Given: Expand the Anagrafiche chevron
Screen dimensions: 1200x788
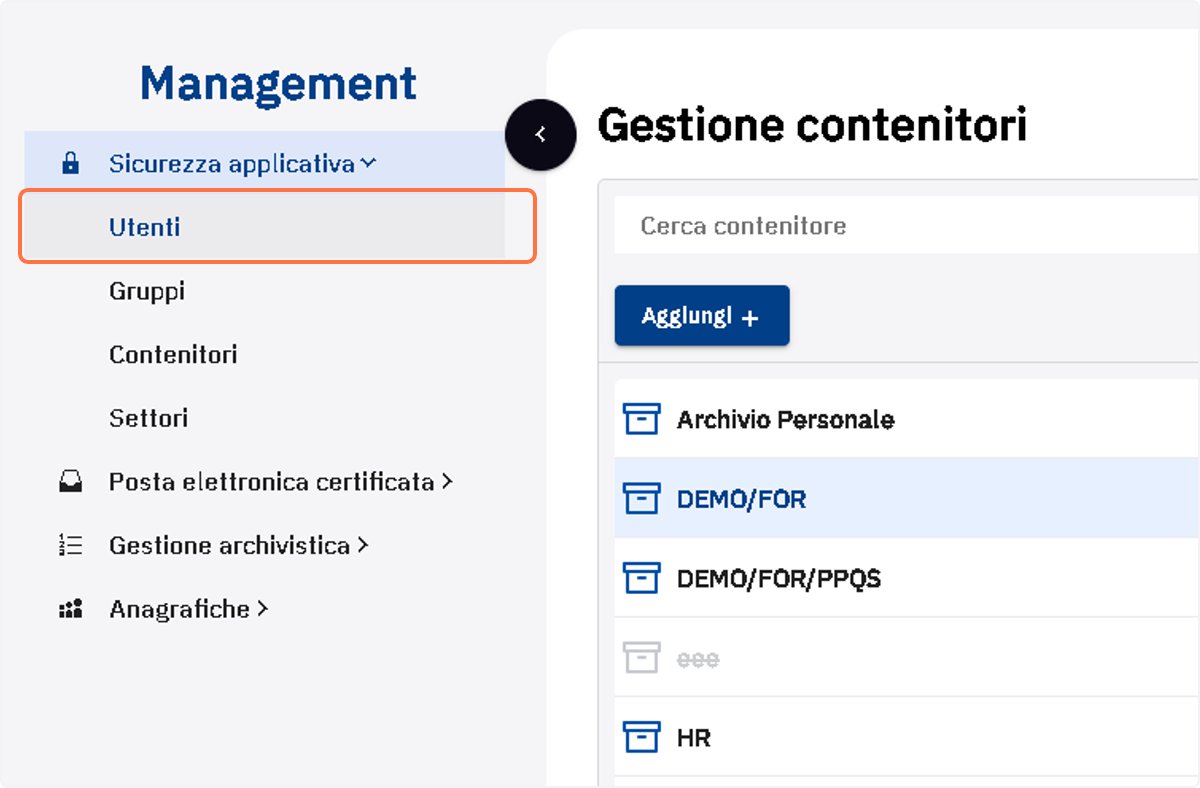Looking at the screenshot, I should click(263, 608).
